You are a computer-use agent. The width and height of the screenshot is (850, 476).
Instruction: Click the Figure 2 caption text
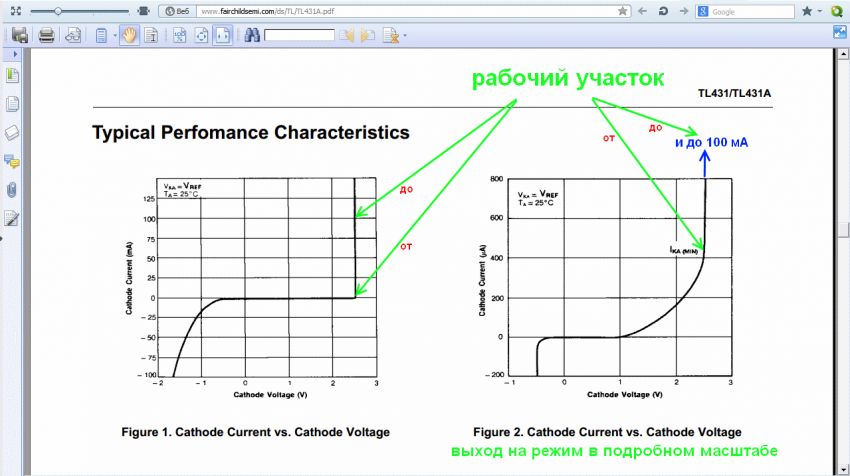(x=607, y=432)
